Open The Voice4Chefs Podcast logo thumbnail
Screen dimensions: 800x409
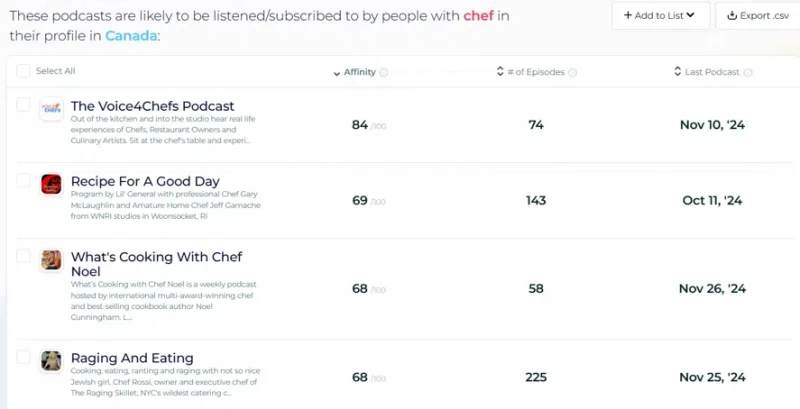click(x=52, y=109)
